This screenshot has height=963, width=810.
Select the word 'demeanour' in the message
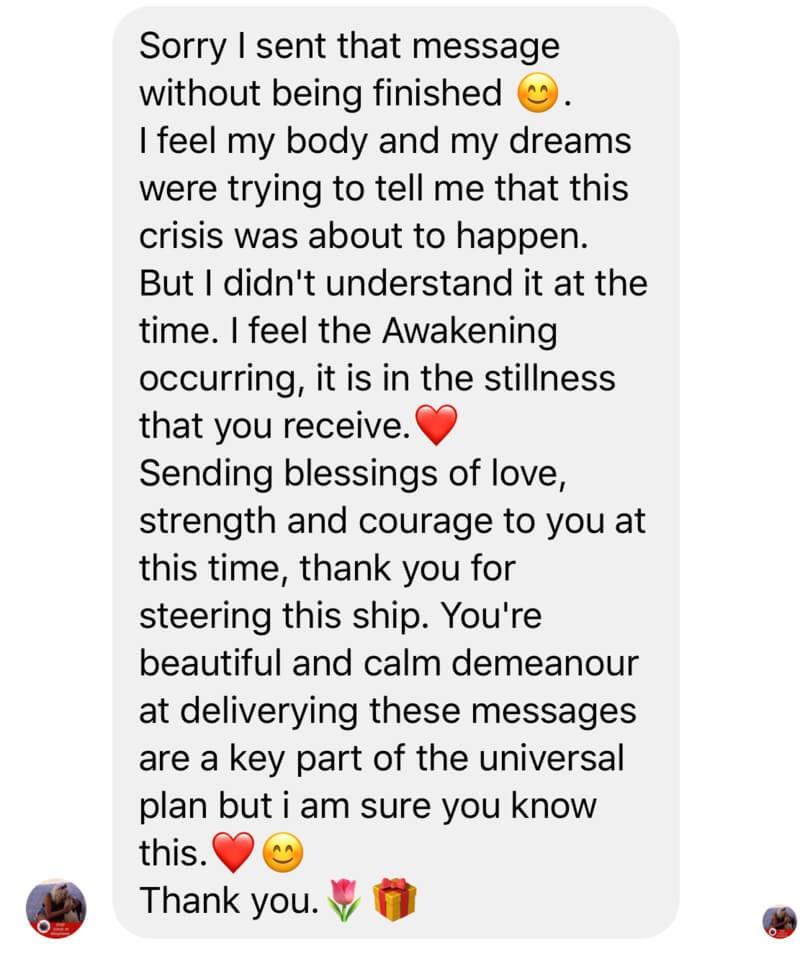(x=545, y=663)
